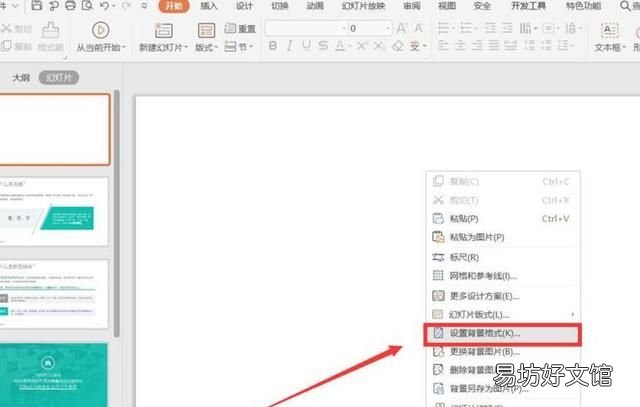The width and height of the screenshot is (640, 407).
Task: Toggle Italic (I) formatting
Action: click(x=289, y=46)
